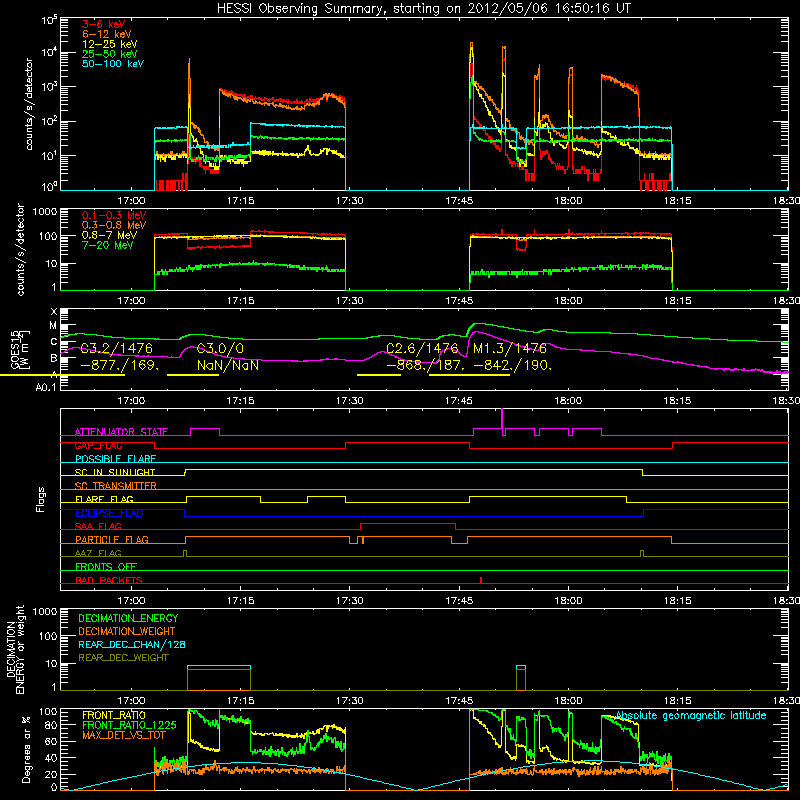800x800 pixels.
Task: Click the Degrees or % axis label
Action: [26, 750]
